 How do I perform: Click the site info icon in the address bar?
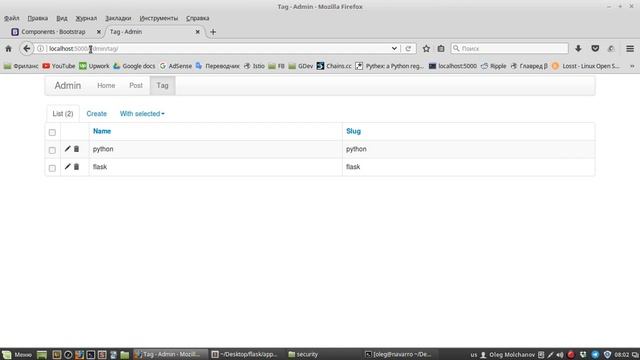click(40, 49)
